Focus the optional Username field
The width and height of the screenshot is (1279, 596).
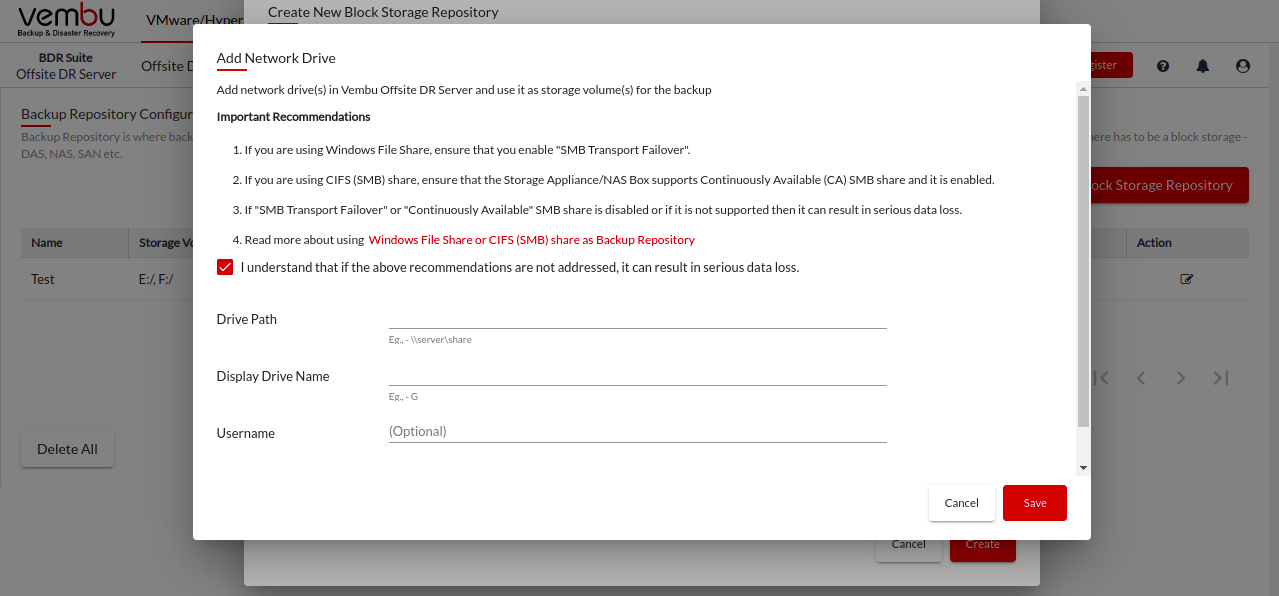(638, 432)
